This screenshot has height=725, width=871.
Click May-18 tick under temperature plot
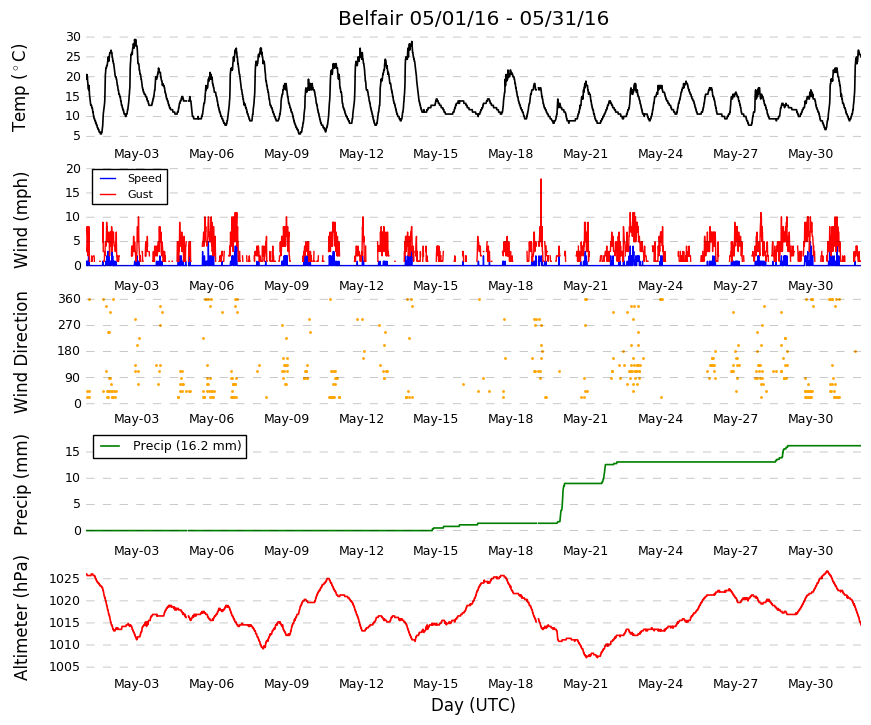[510, 154]
